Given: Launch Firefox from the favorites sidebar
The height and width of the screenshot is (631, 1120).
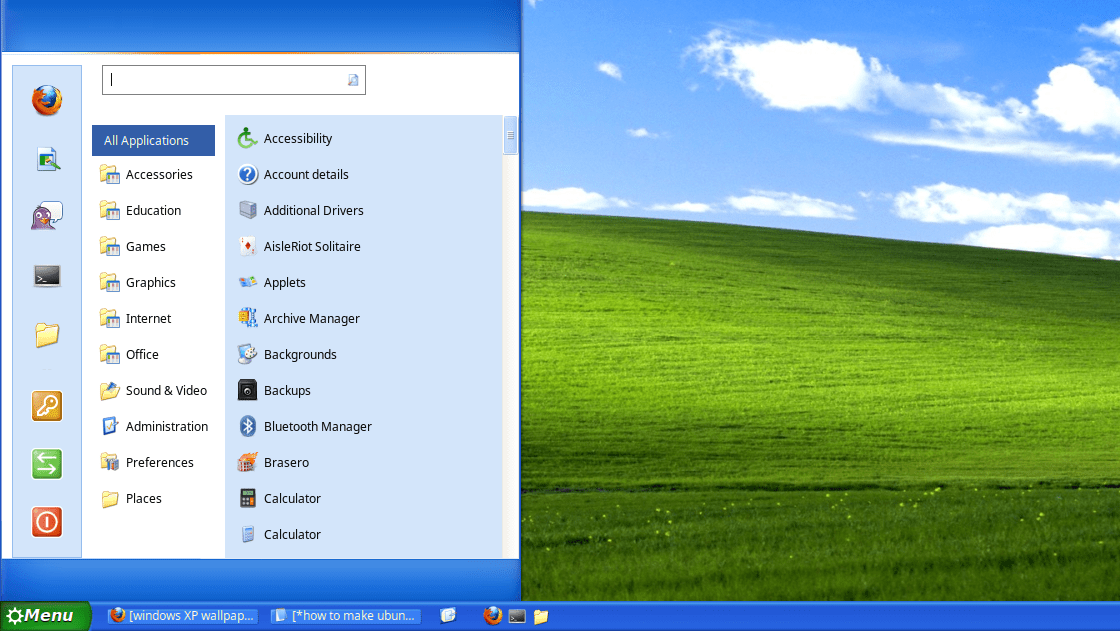Looking at the screenshot, I should pos(47,100).
